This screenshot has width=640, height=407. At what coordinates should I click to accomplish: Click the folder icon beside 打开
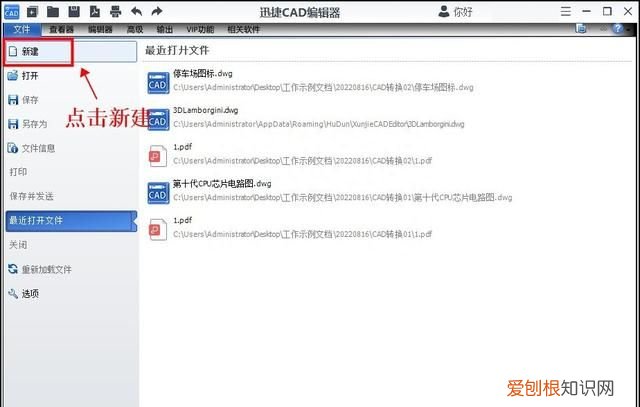tap(13, 75)
